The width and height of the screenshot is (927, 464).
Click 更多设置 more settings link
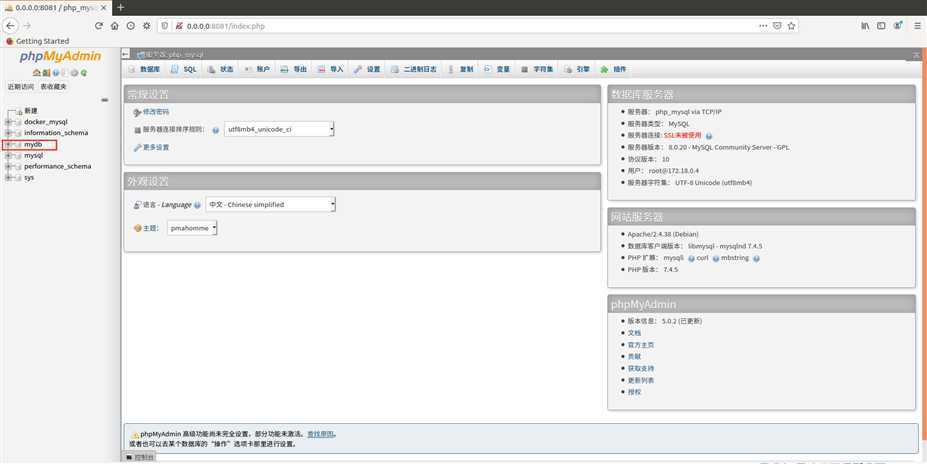click(x=155, y=147)
